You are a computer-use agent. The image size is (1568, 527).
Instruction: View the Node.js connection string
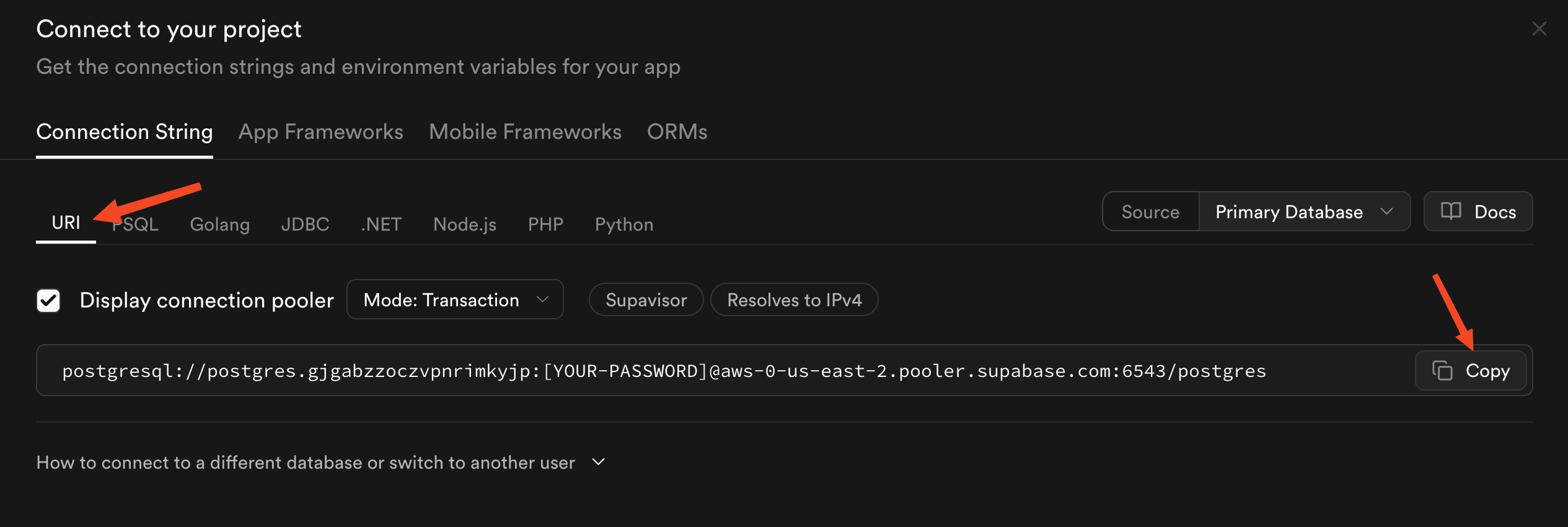[x=464, y=224]
